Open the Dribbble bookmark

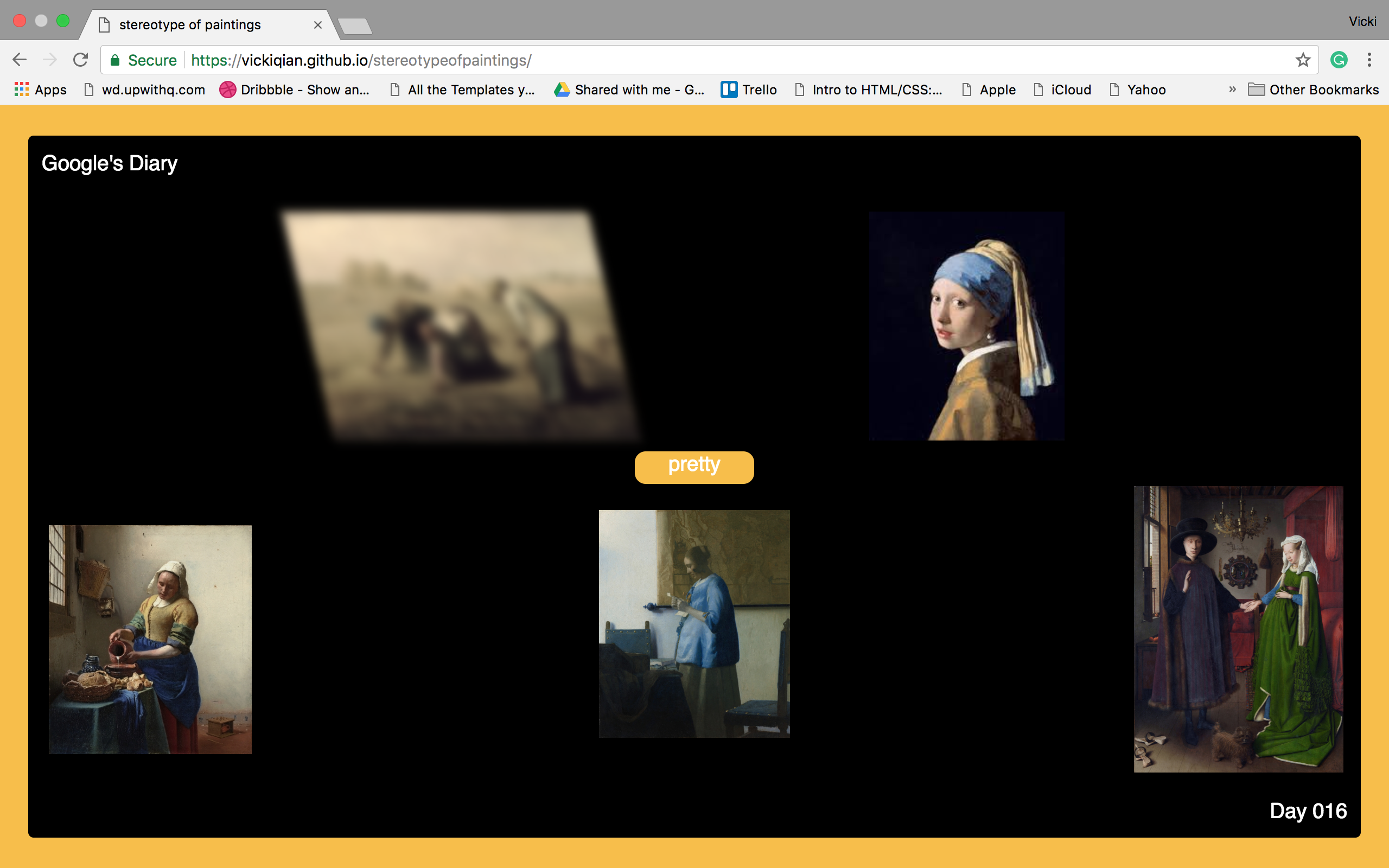pyautogui.click(x=295, y=90)
